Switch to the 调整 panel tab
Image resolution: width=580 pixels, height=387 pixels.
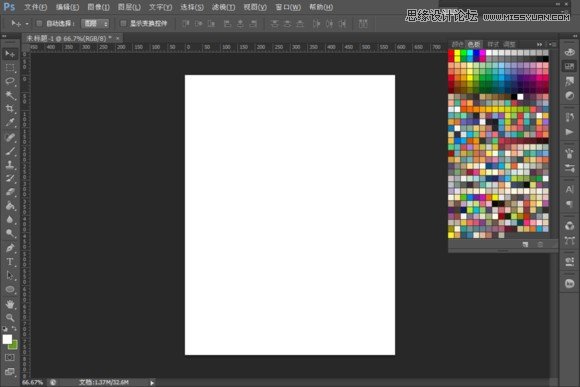(509, 44)
